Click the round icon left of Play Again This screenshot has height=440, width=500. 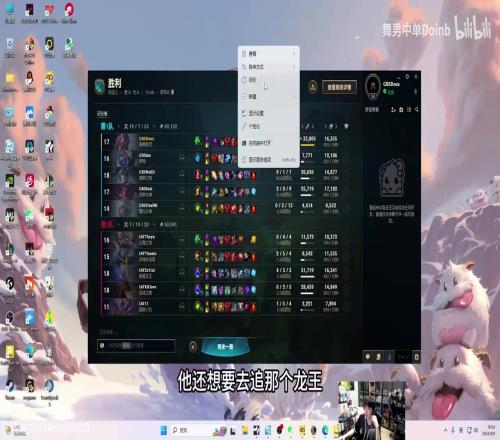pos(193,347)
